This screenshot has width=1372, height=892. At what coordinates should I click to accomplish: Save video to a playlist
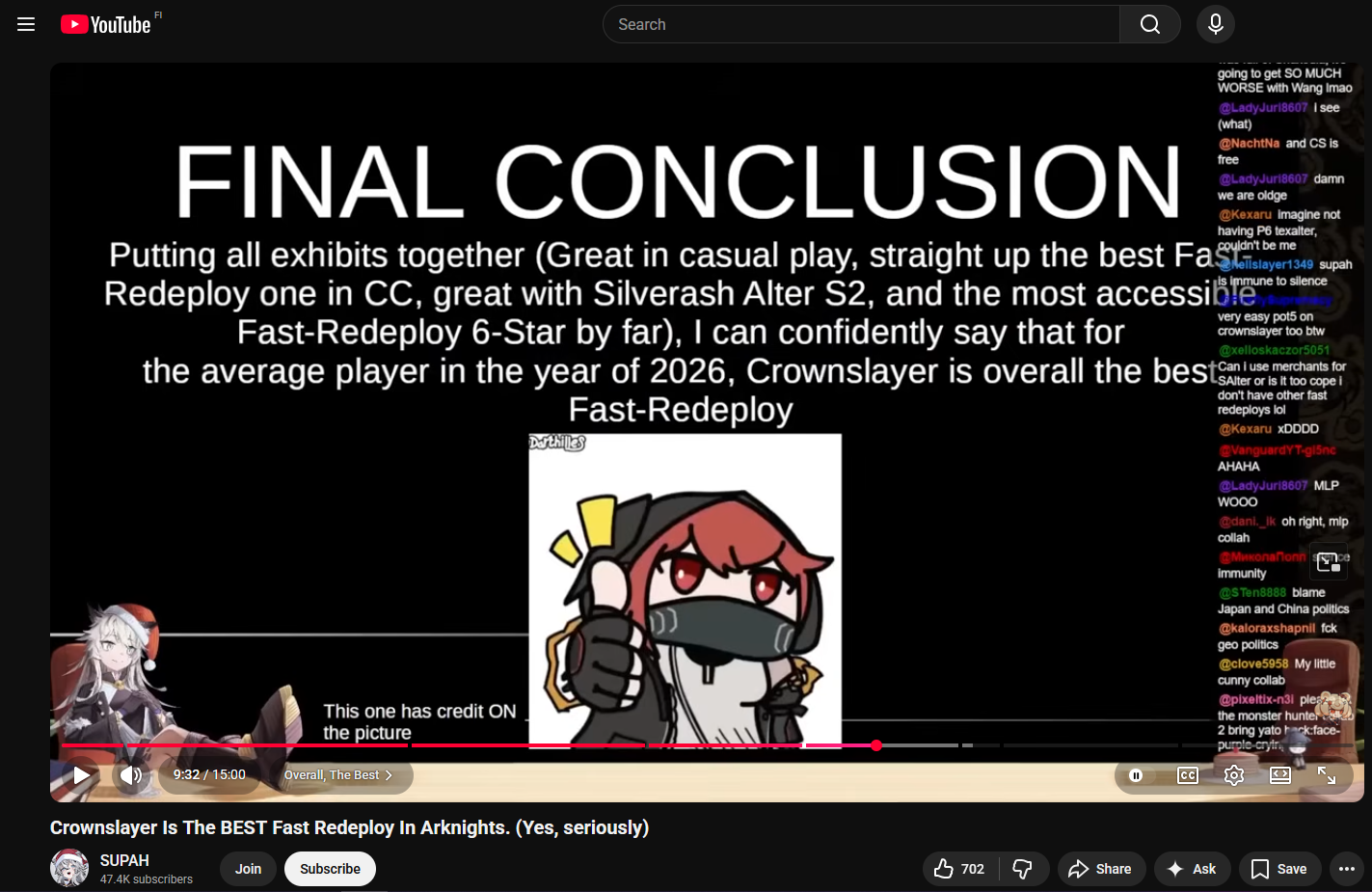point(1279,869)
